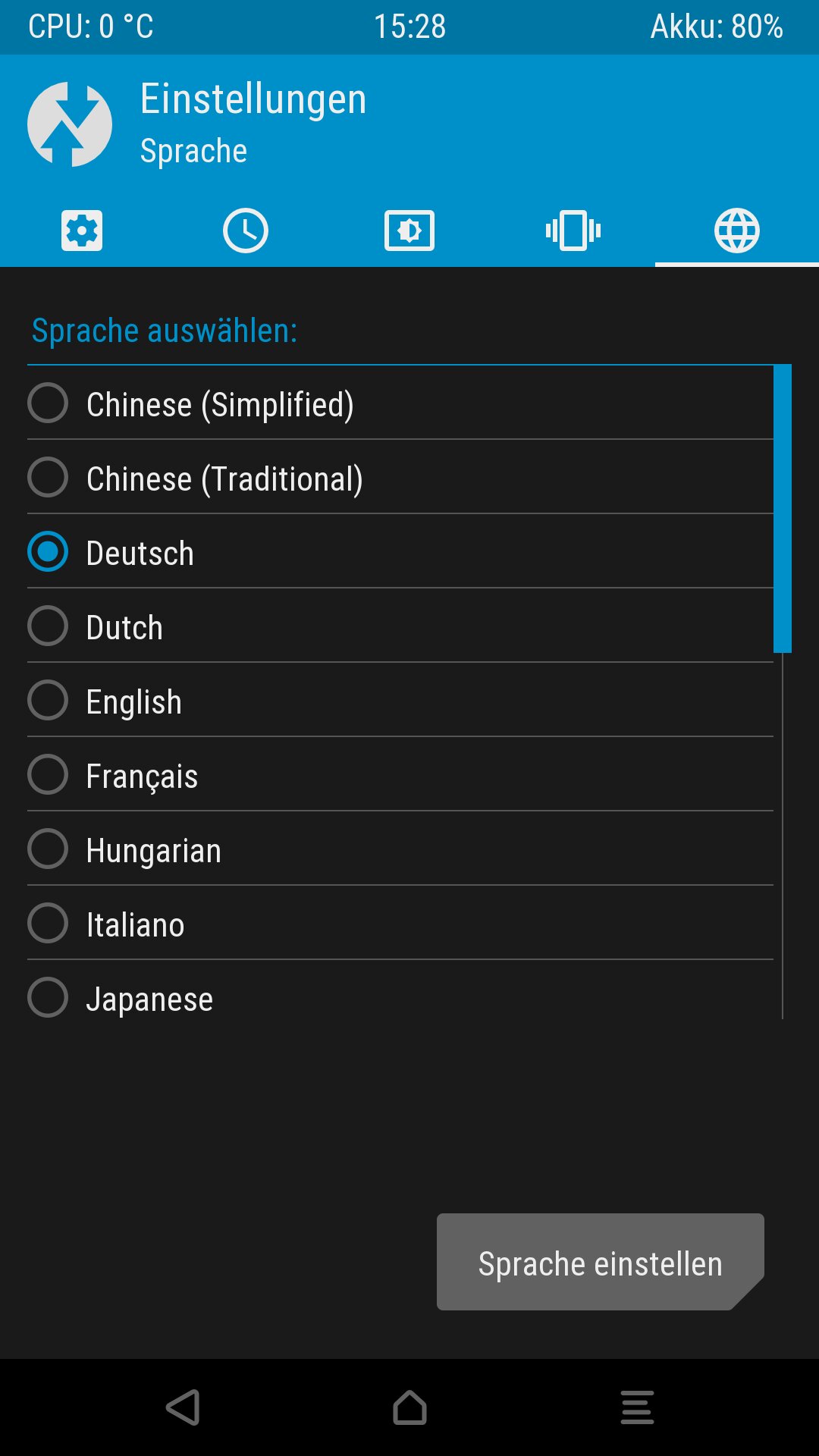This screenshot has width=819, height=1456.
Task: Open the language globe tab
Action: pos(737,231)
